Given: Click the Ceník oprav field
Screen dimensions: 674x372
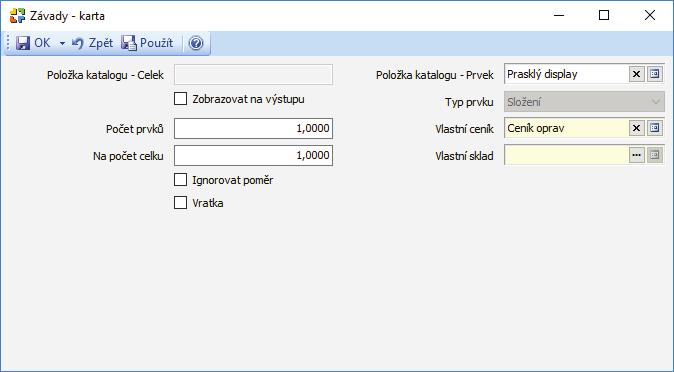Looking at the screenshot, I should point(566,128).
